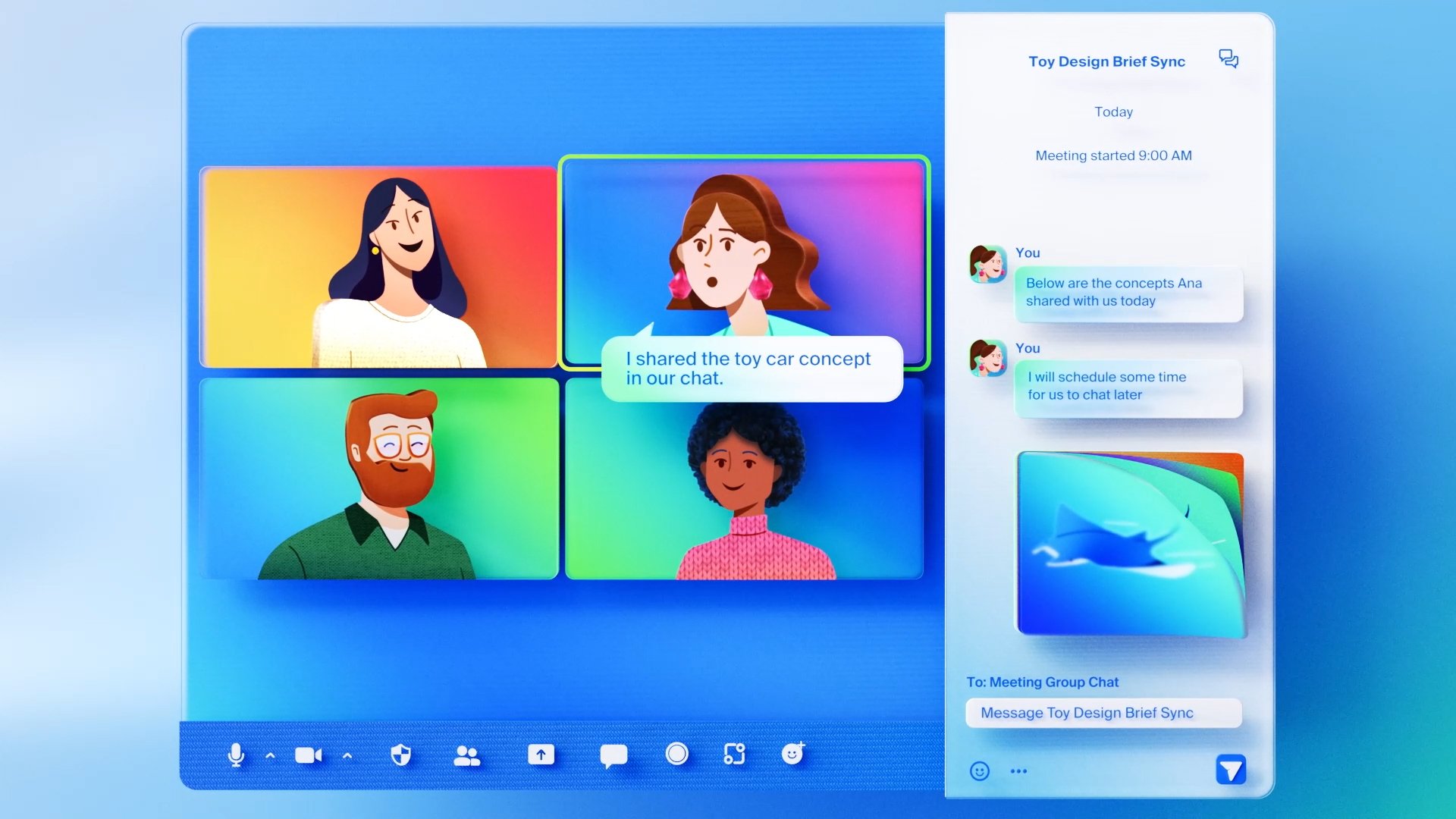Toggle the chat panel from the toolbar
Screen dimensions: 1456x819
coord(613,756)
